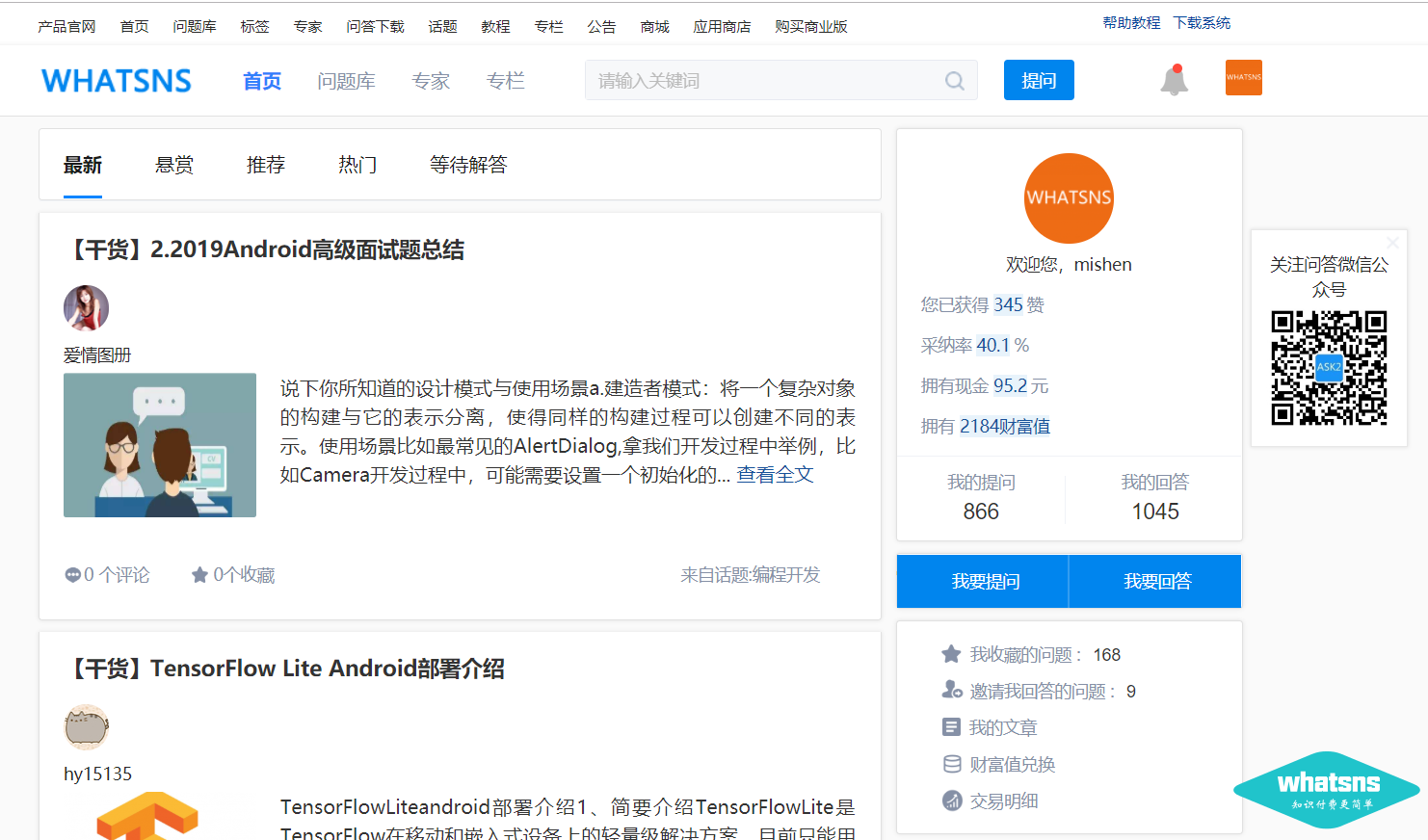The height and width of the screenshot is (840, 1428).
Task: Click the search magnifier icon
Action: coord(954,81)
